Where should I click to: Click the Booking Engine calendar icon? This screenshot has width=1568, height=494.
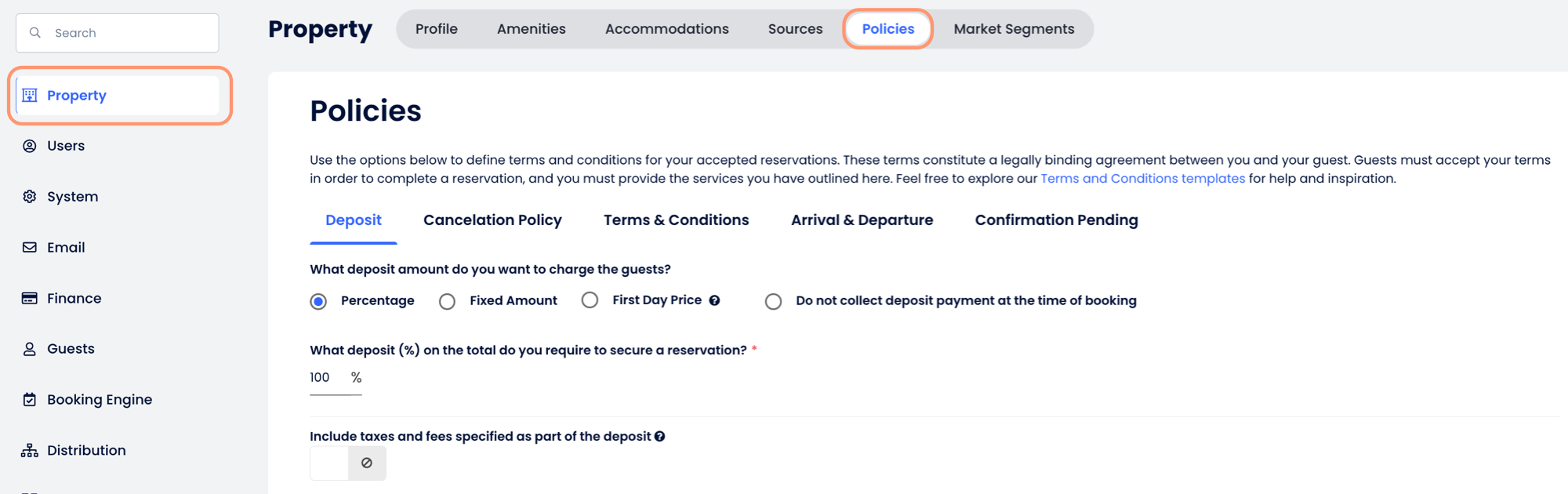[x=30, y=400]
